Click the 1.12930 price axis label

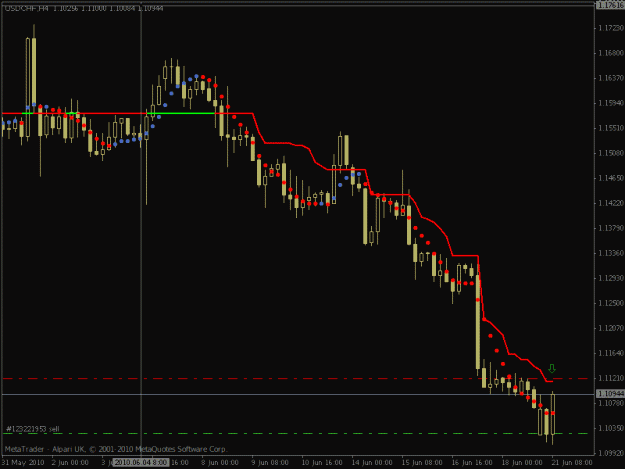611,278
